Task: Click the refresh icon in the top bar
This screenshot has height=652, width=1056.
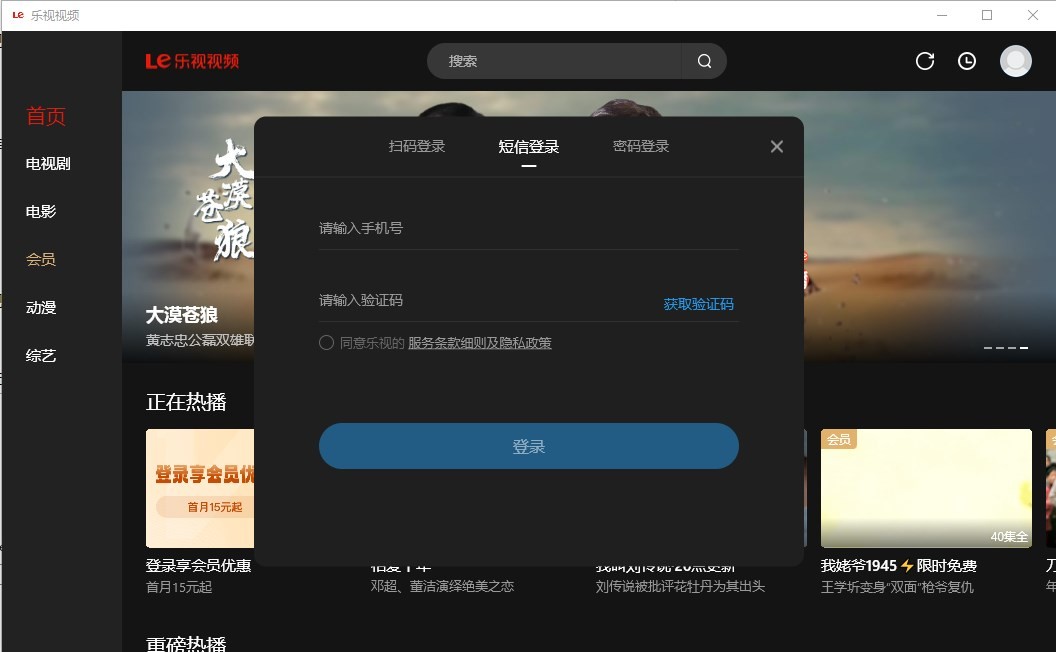Action: point(924,61)
